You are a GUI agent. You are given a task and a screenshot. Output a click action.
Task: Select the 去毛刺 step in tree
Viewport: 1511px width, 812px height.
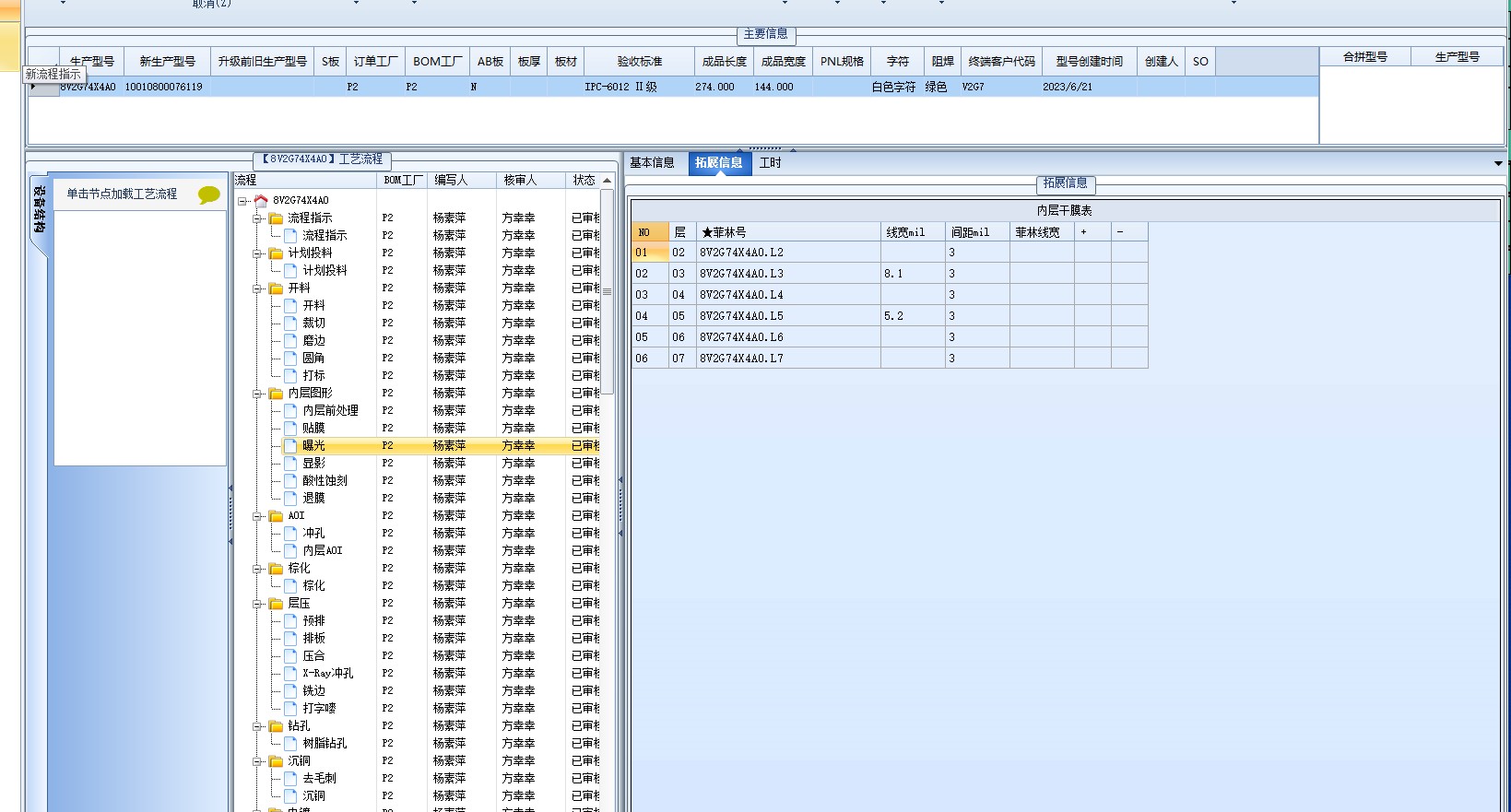tap(320, 778)
